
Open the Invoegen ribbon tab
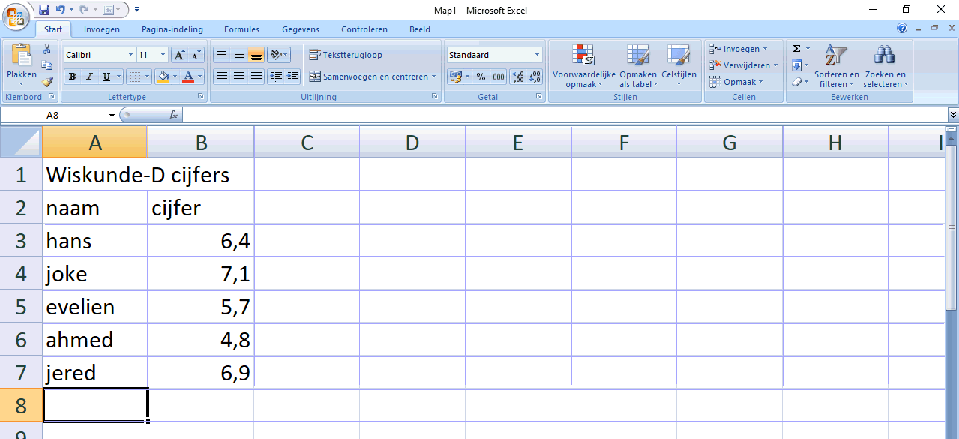click(x=102, y=30)
